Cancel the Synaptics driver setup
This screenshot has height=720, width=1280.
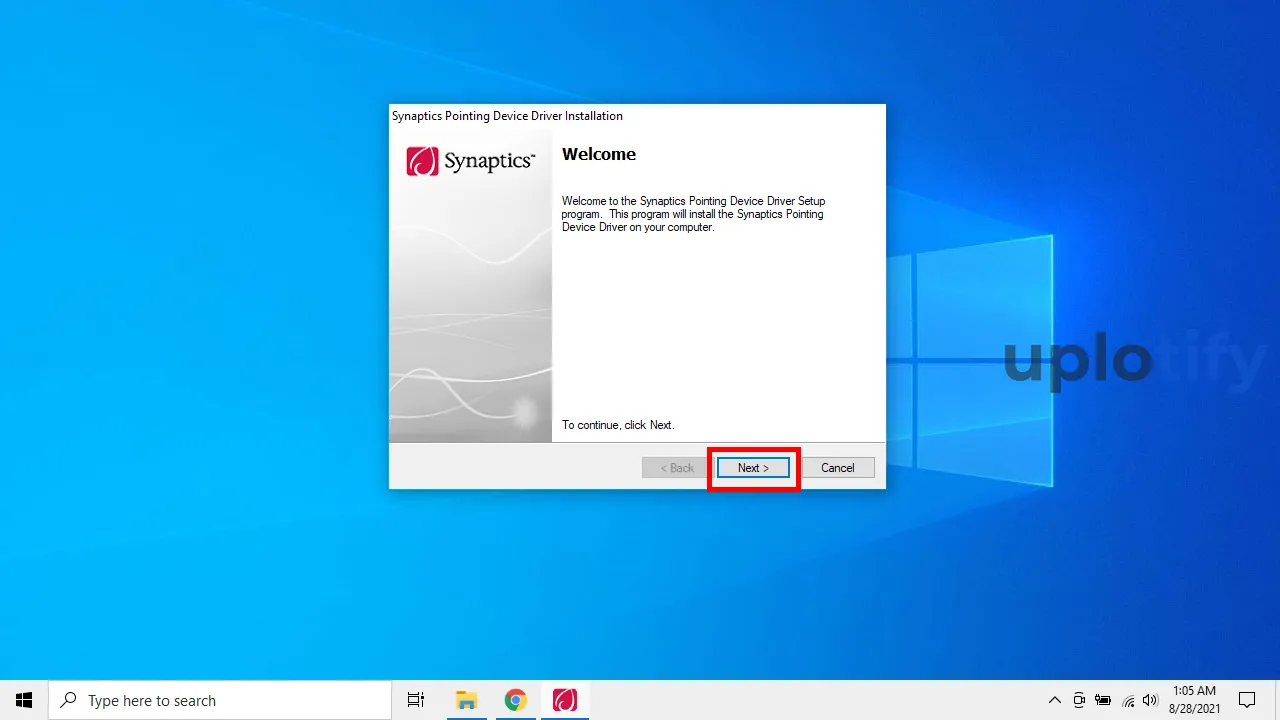(x=838, y=468)
